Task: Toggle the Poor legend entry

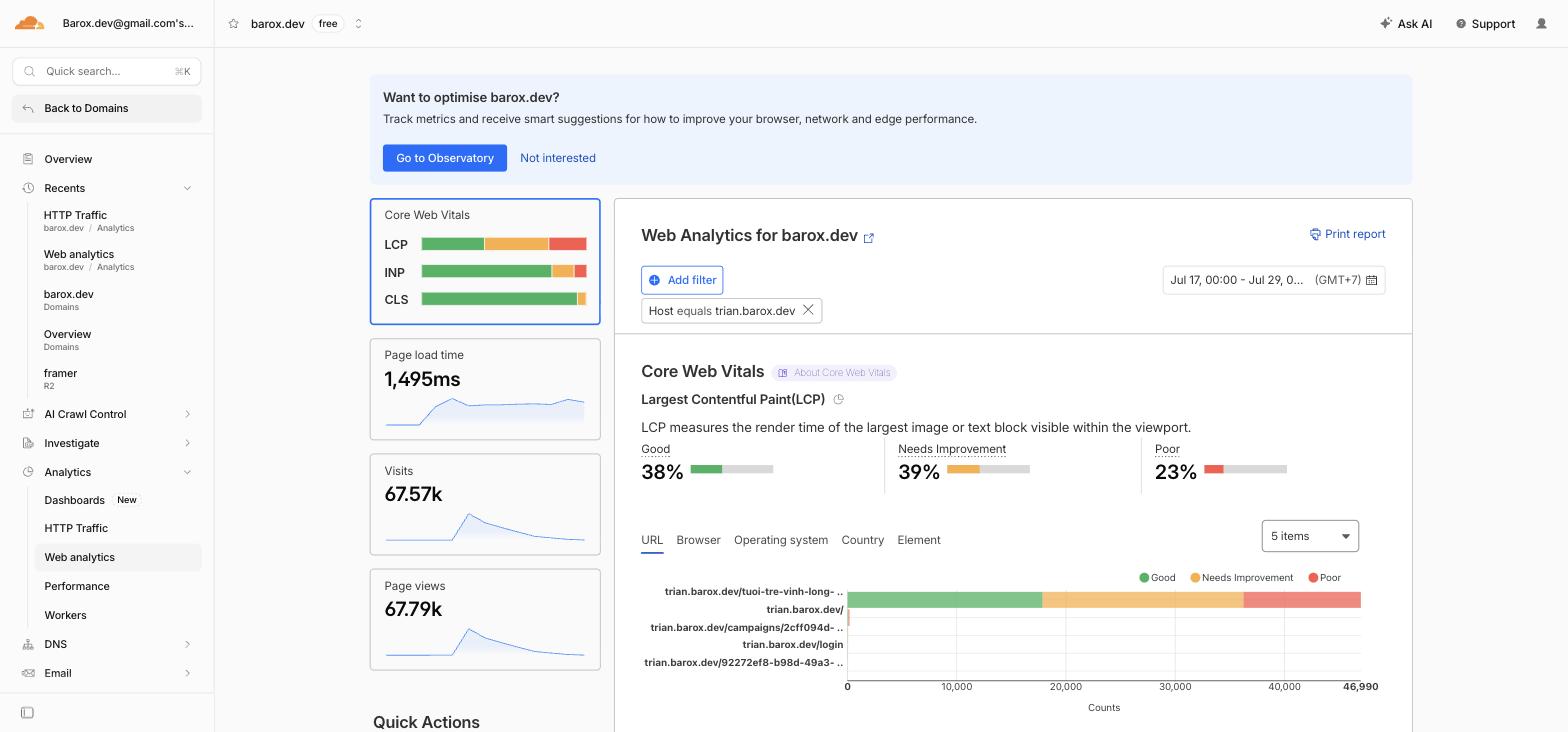Action: [x=1324, y=578]
